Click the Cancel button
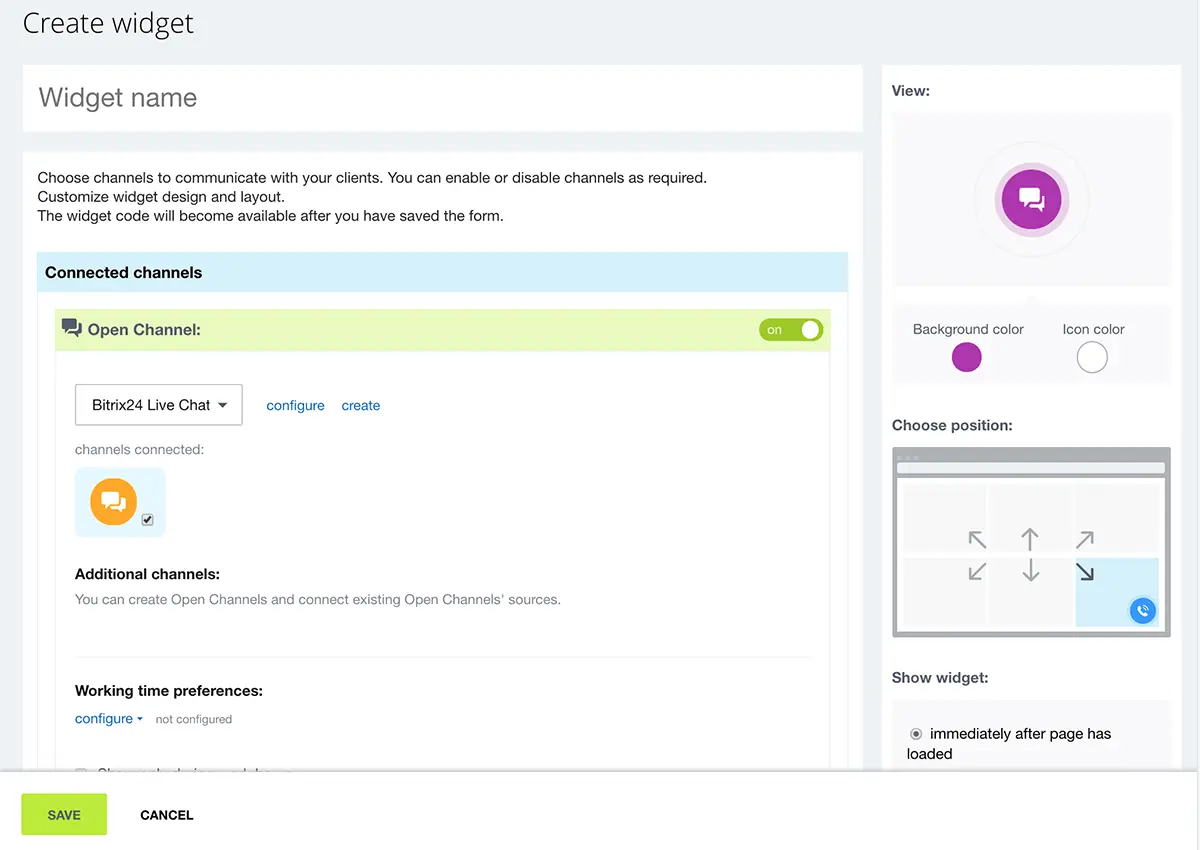Viewport: 1200px width, 850px height. pos(166,815)
